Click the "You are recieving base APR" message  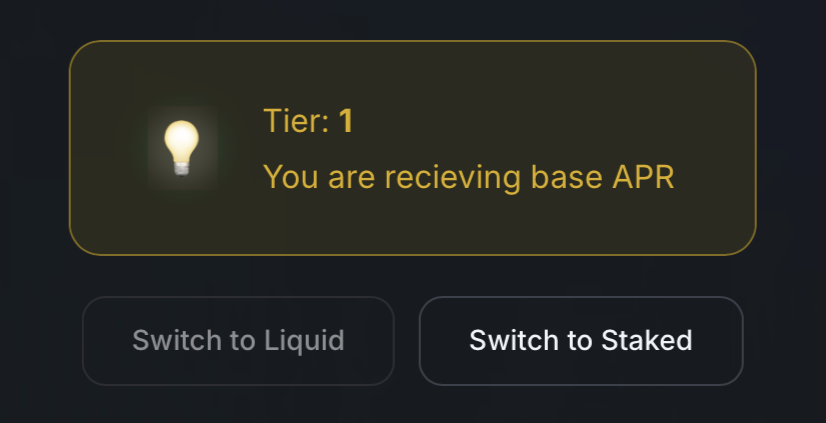point(468,177)
